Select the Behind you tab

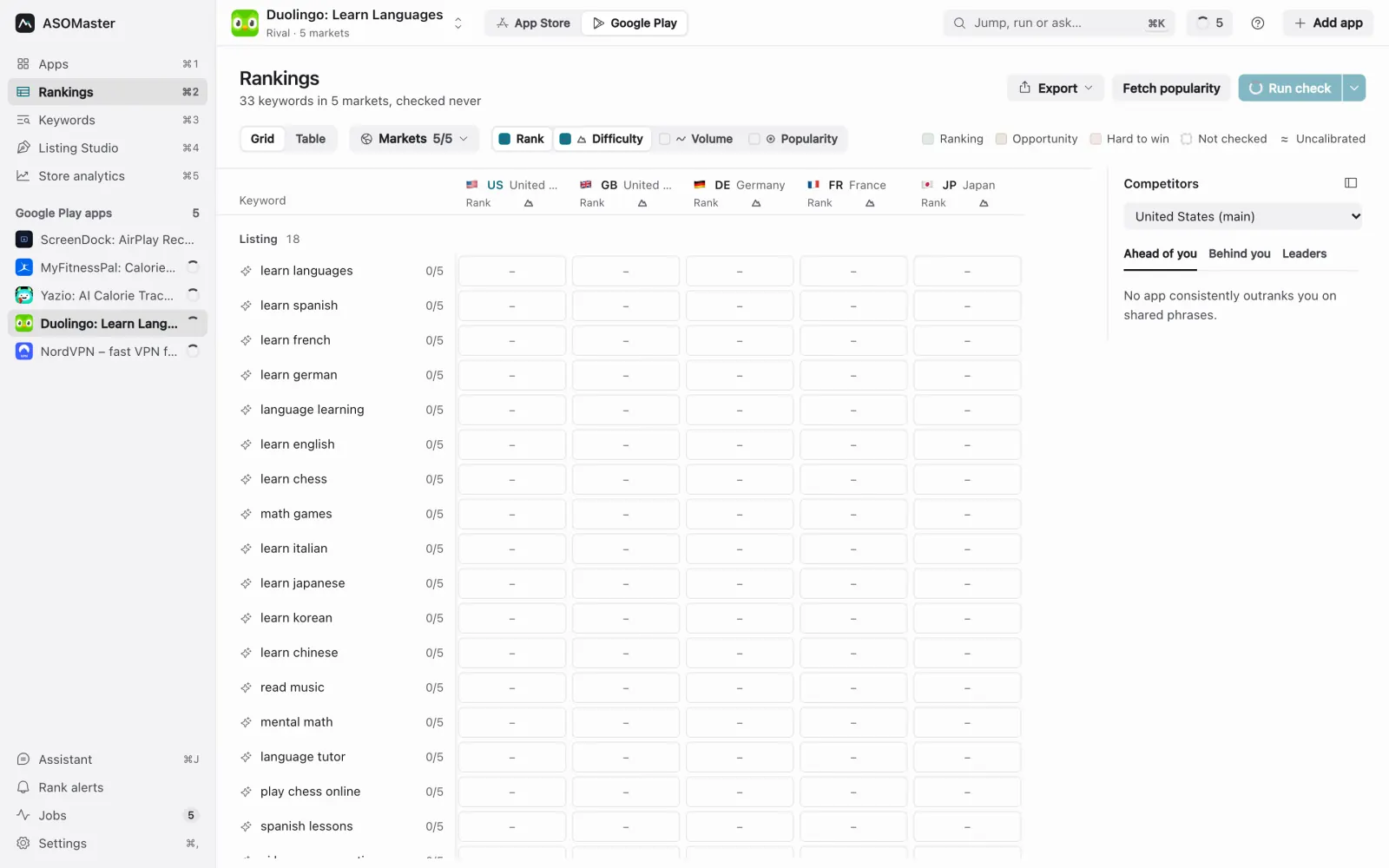(1239, 253)
